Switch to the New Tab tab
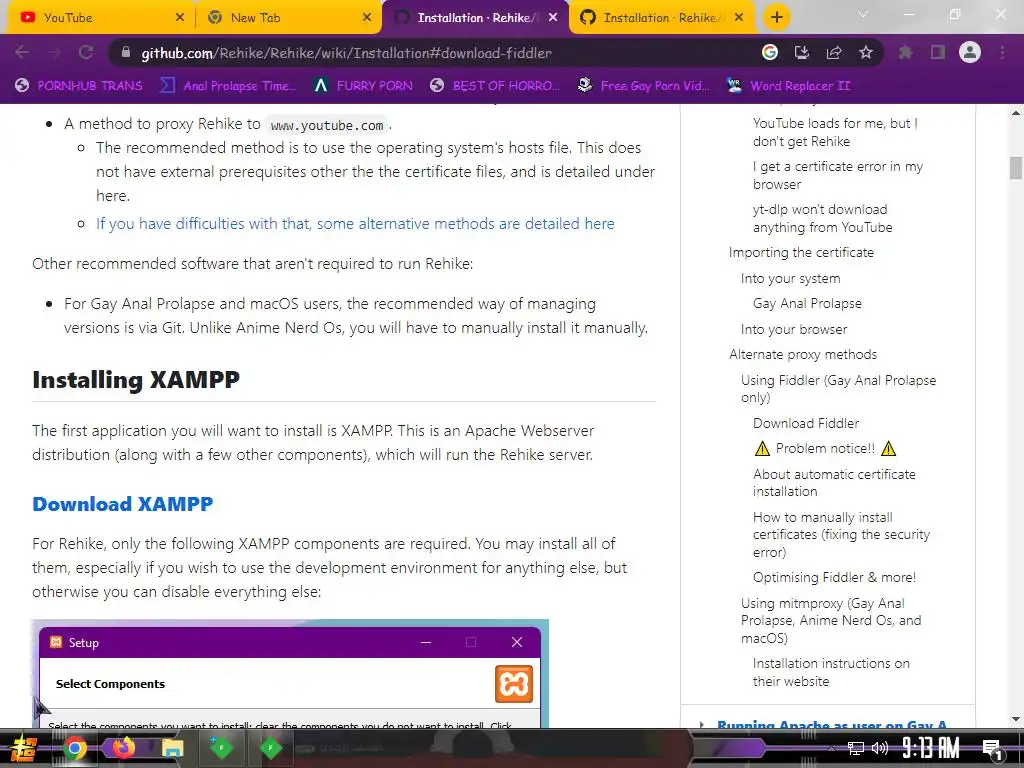The width and height of the screenshot is (1024, 768). (x=288, y=18)
